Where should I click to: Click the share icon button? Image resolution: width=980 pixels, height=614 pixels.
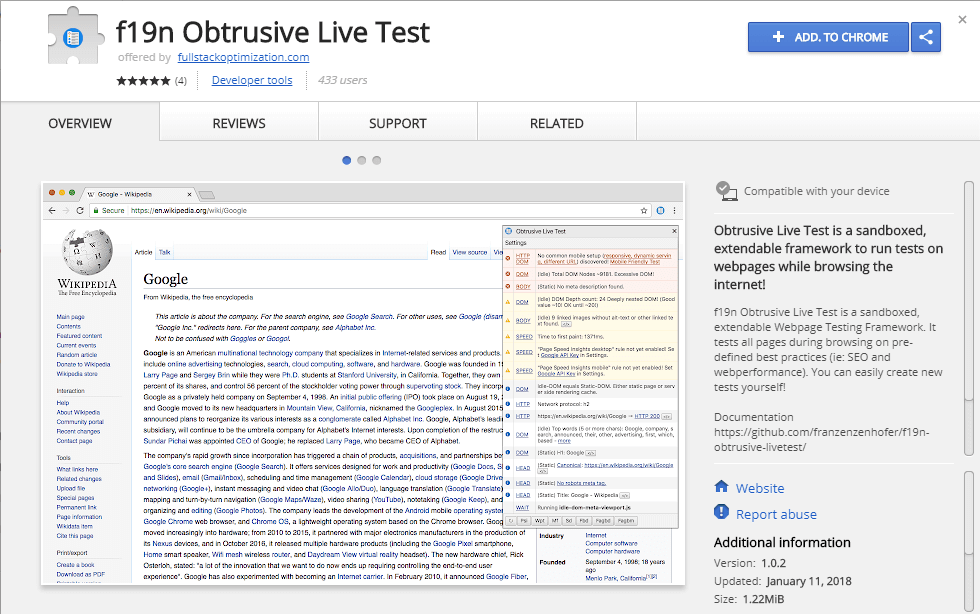coord(926,37)
